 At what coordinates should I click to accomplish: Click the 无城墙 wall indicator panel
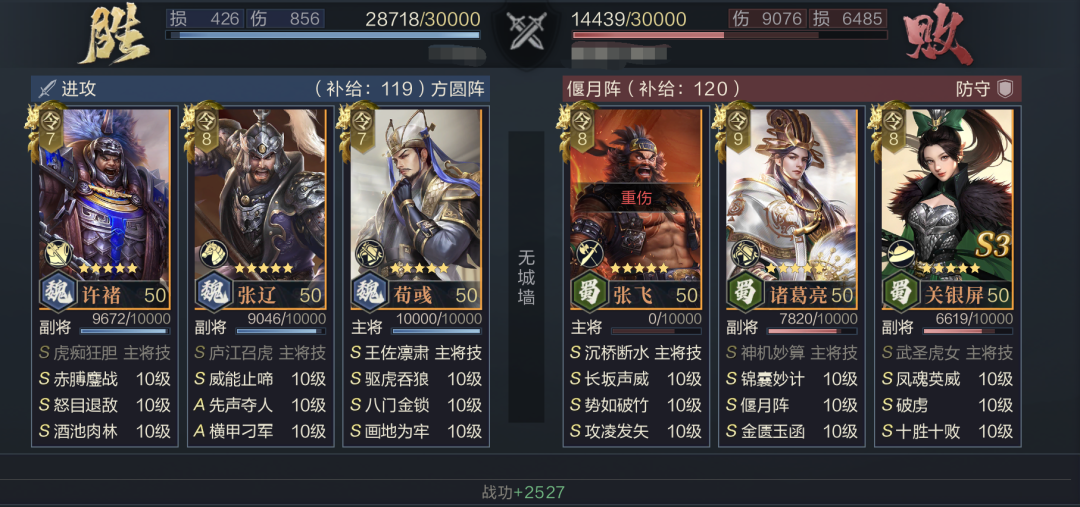(526, 277)
